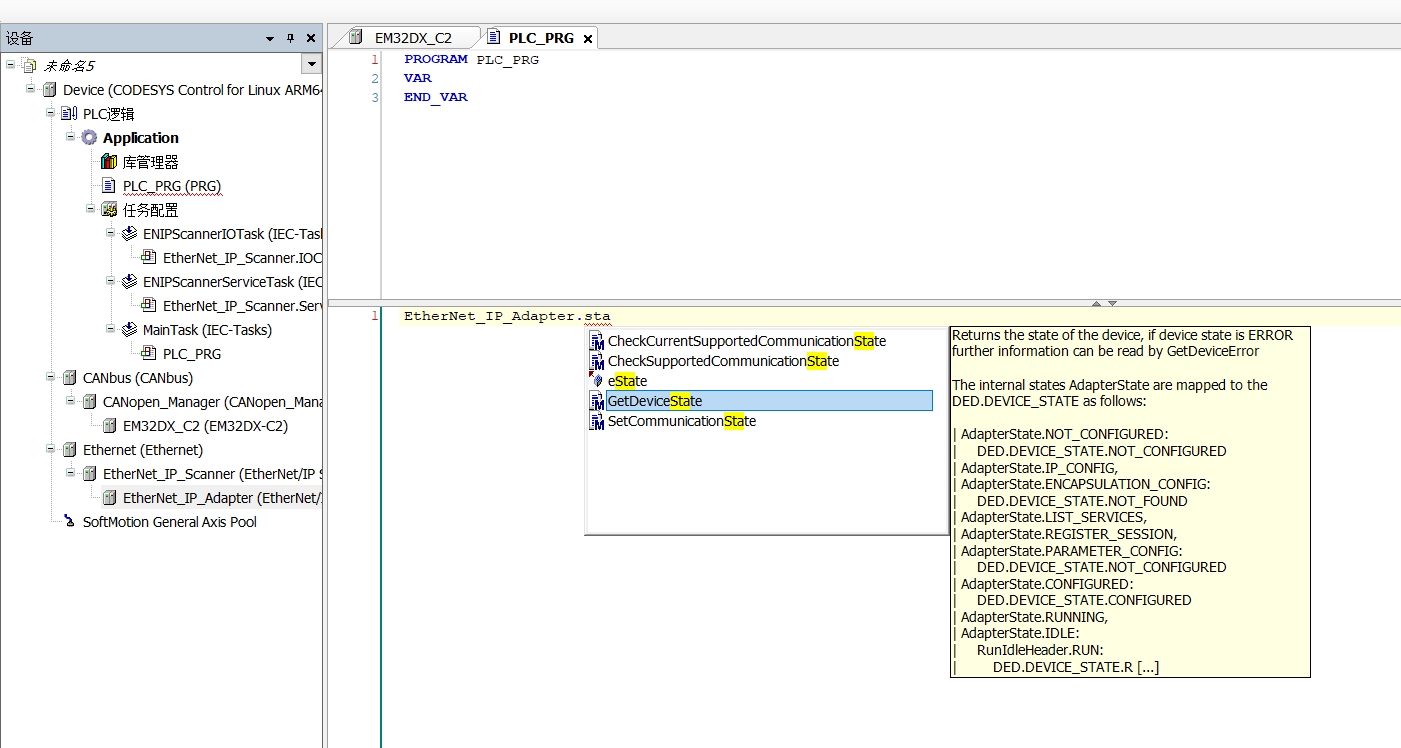Click the down arrow on editor splitter
Image resolution: width=1401 pixels, height=748 pixels.
tap(1112, 303)
